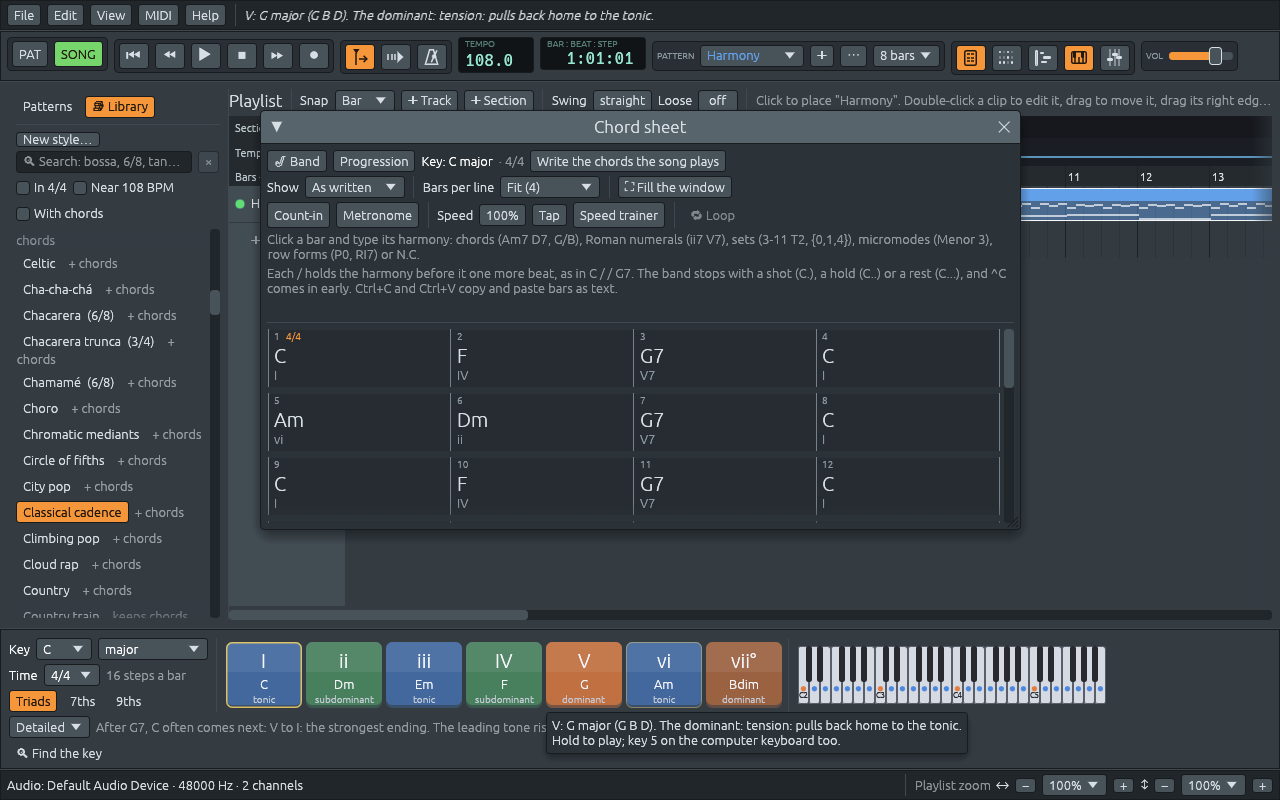Open the Snap Bar dropdown
The image size is (1280, 800).
pyautogui.click(x=364, y=100)
